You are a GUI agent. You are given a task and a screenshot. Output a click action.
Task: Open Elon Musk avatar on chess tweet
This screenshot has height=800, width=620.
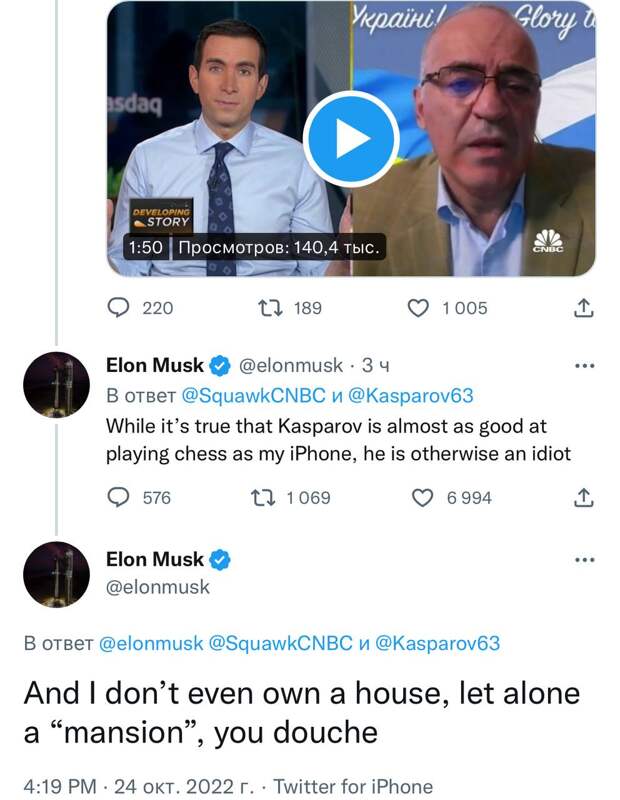pos(57,385)
